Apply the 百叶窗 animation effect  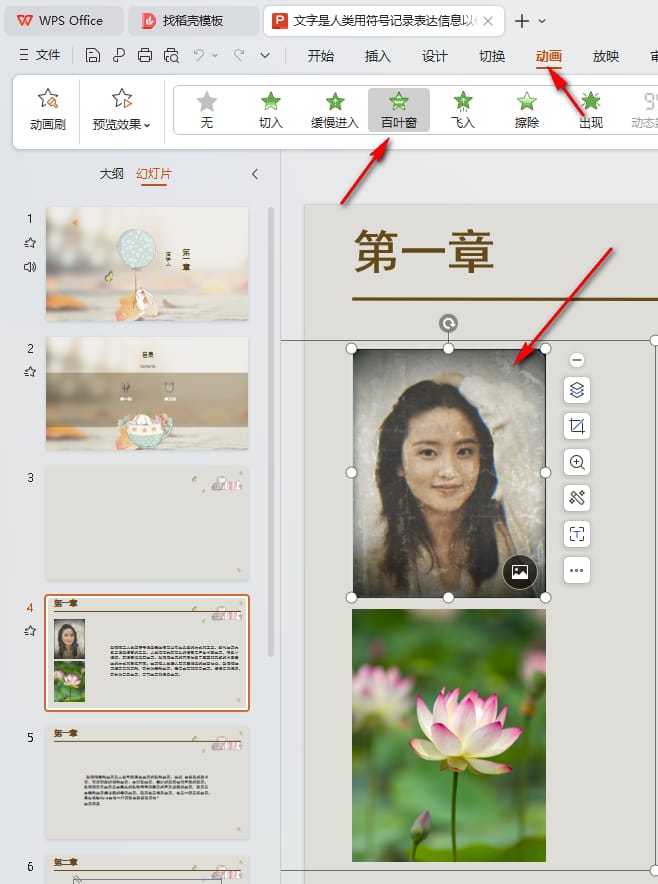point(399,110)
